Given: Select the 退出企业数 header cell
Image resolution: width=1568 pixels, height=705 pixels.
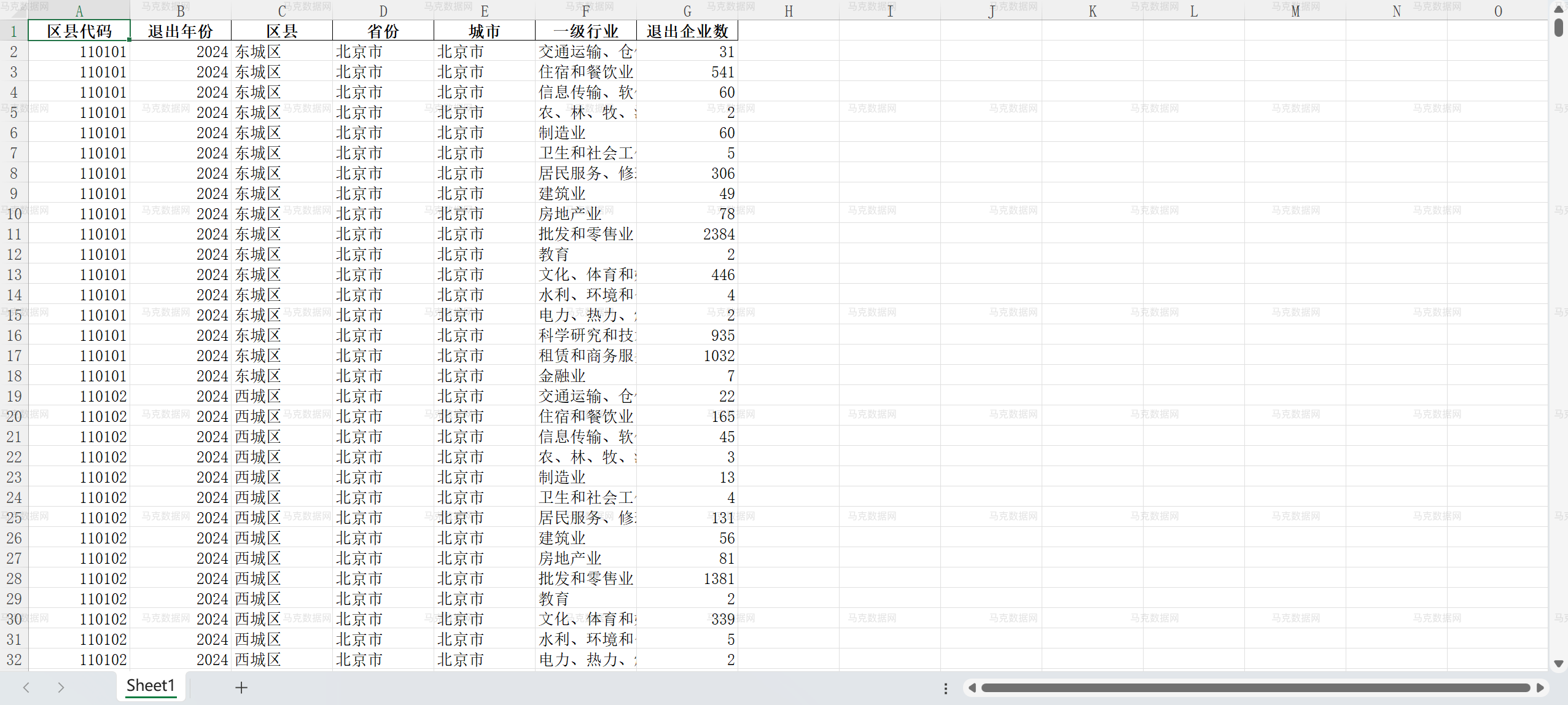Looking at the screenshot, I should pyautogui.click(x=687, y=31).
